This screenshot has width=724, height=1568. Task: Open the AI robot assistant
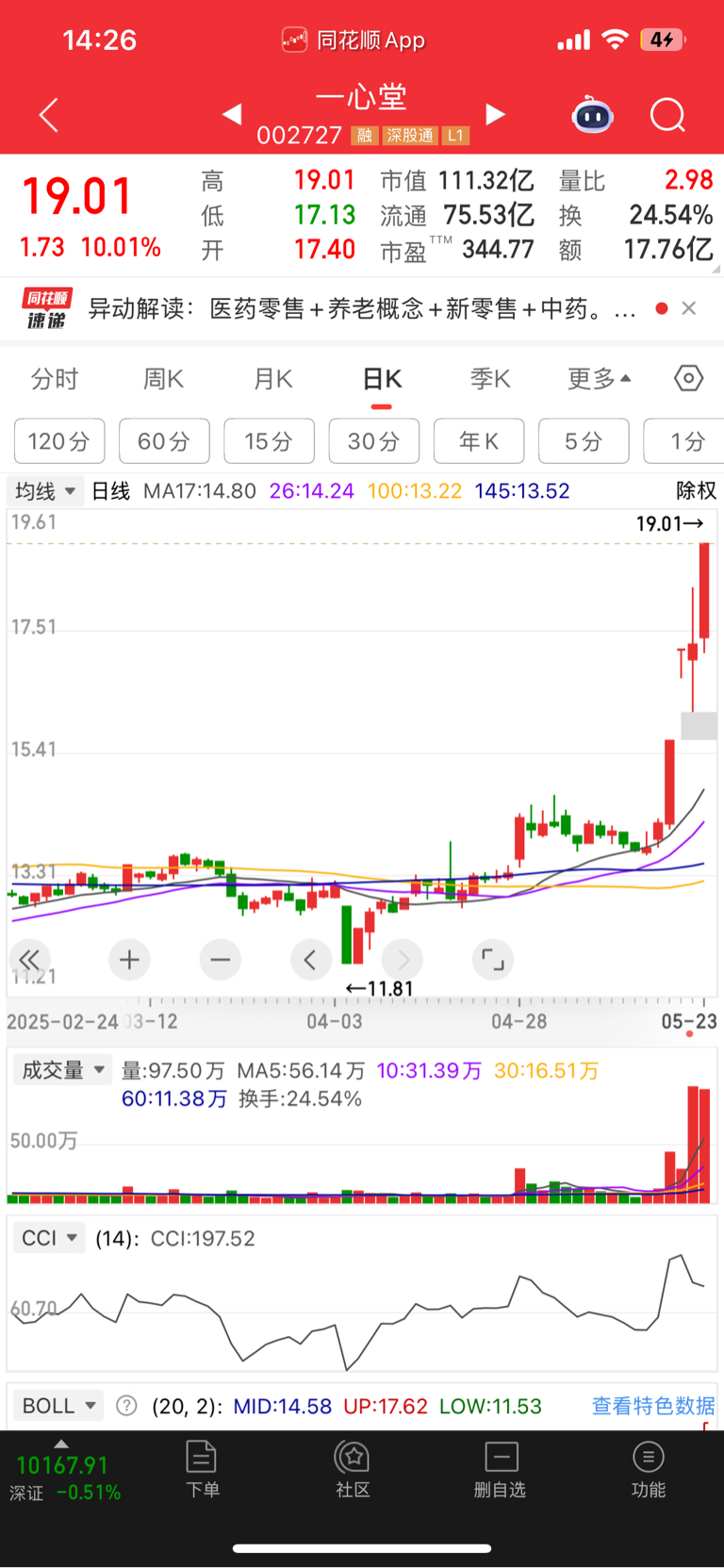click(593, 115)
